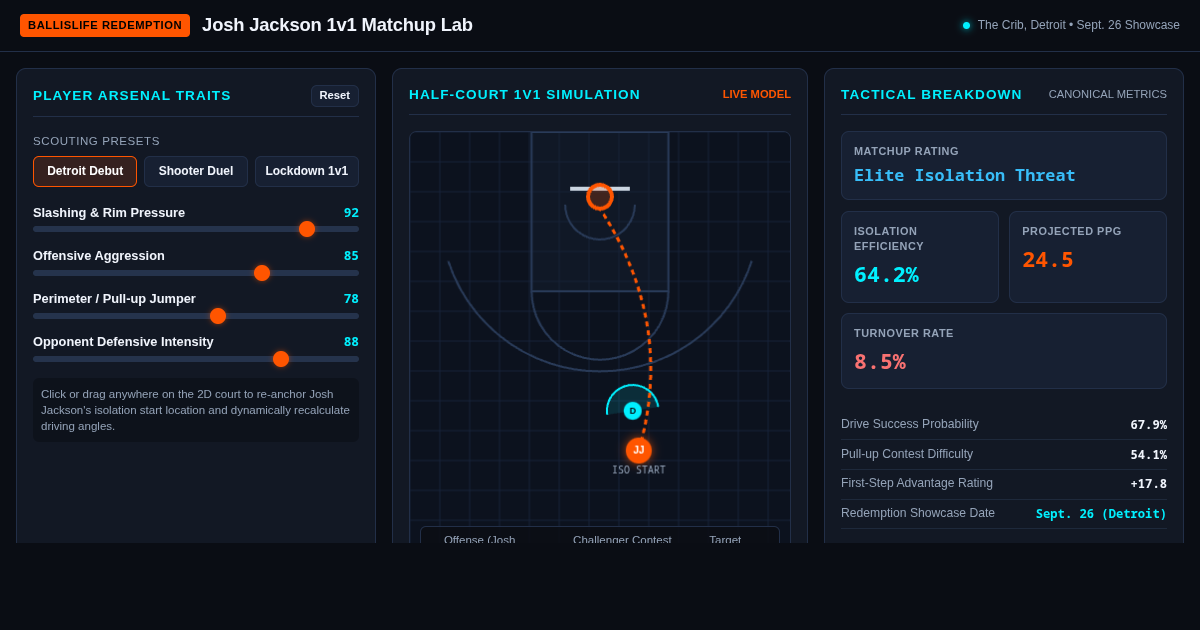This screenshot has height=630, width=1200.
Task: Click the Sept. 26 (Detroit) date value
Action: [1101, 514]
